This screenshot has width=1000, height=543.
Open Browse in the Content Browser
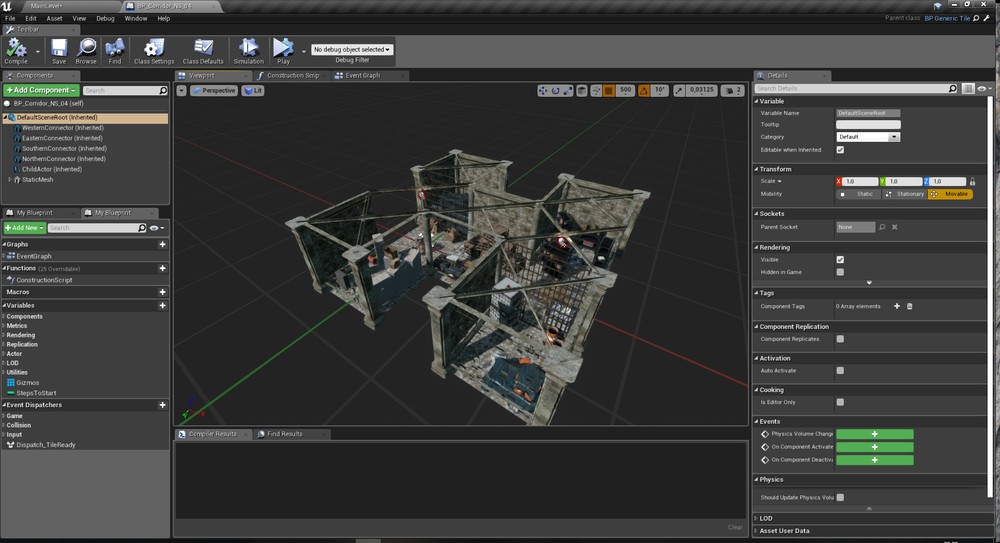coord(86,48)
